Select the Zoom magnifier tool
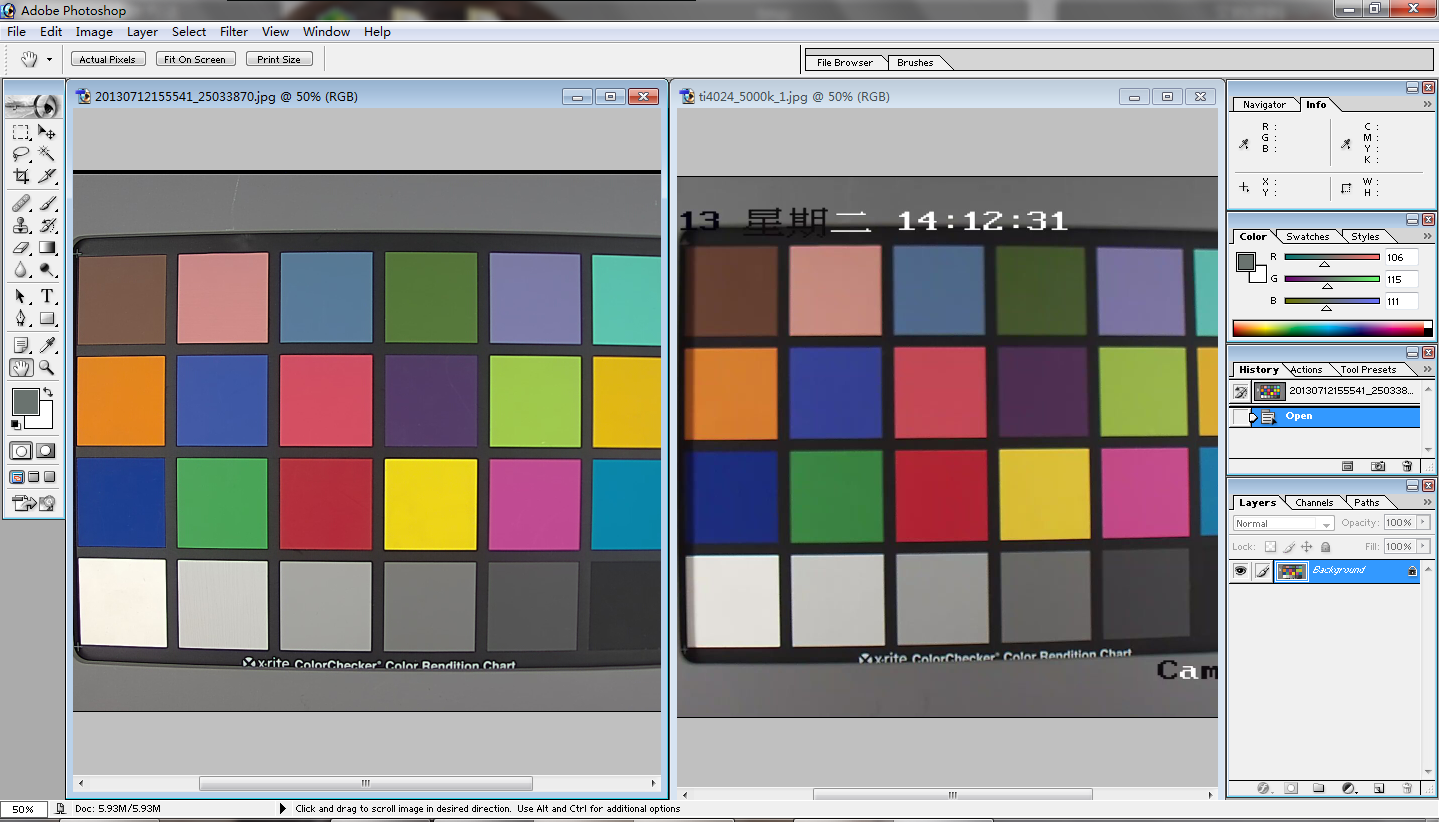 pos(46,368)
